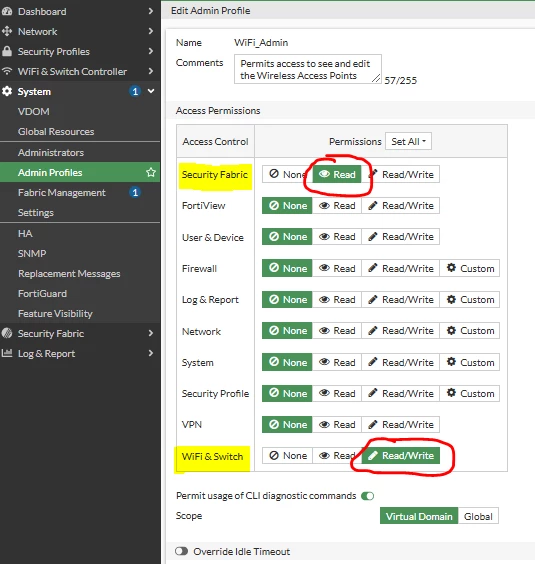Expand the Security Fabric sidebar chevron
Screen dimensions: 535x564
[151, 333]
